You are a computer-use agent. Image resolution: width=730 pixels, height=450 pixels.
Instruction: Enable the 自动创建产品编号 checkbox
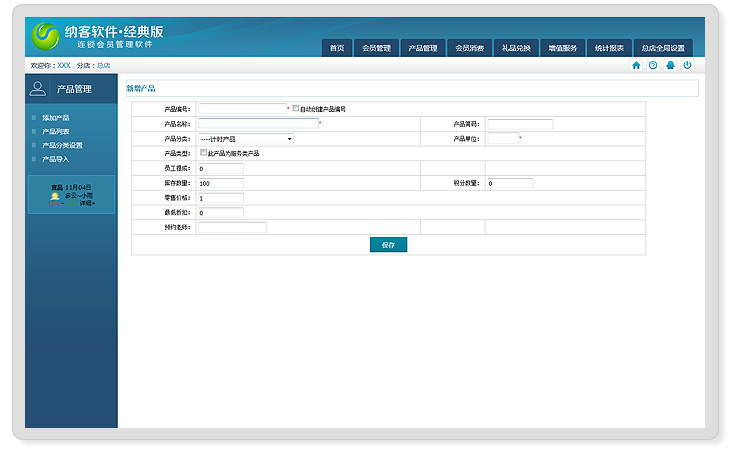point(296,108)
